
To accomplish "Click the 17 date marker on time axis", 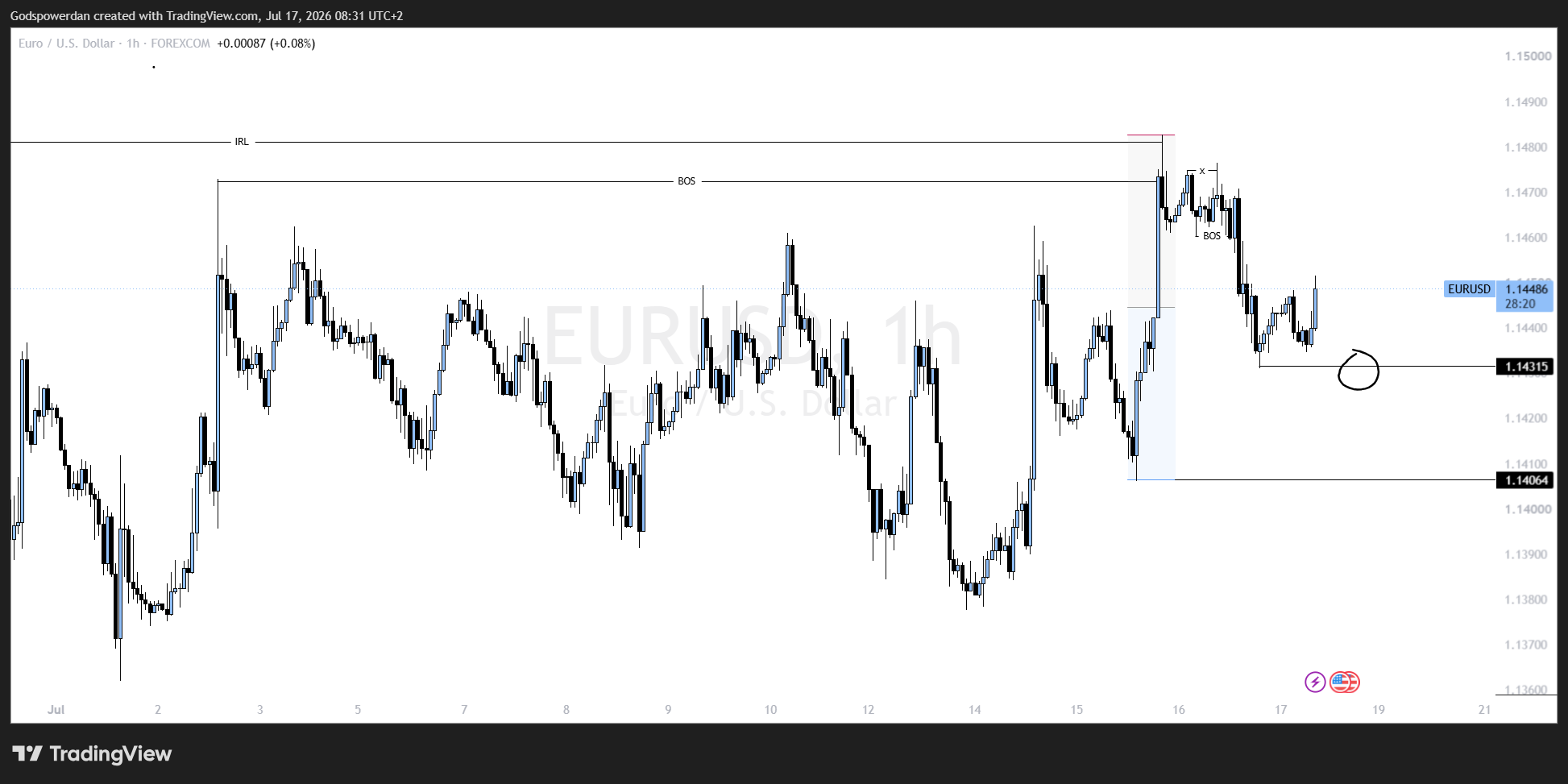I will (1280, 710).
